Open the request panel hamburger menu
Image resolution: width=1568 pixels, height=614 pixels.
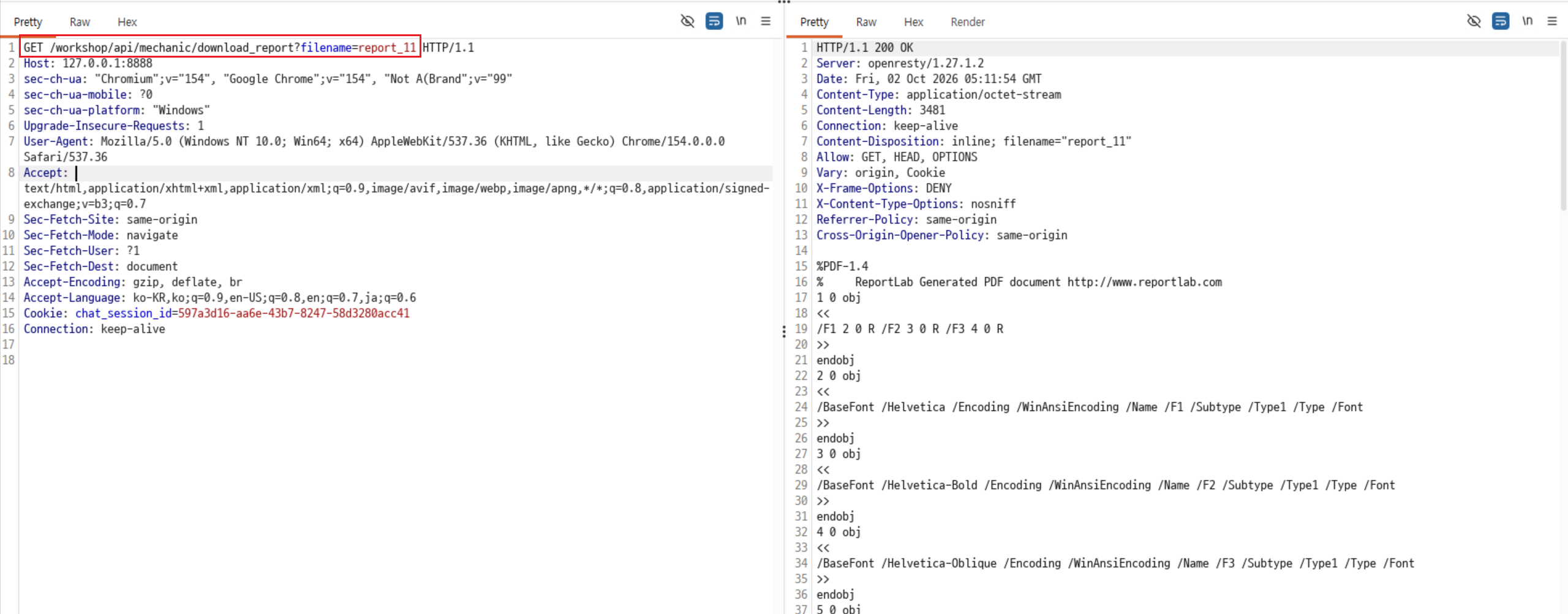[766, 21]
